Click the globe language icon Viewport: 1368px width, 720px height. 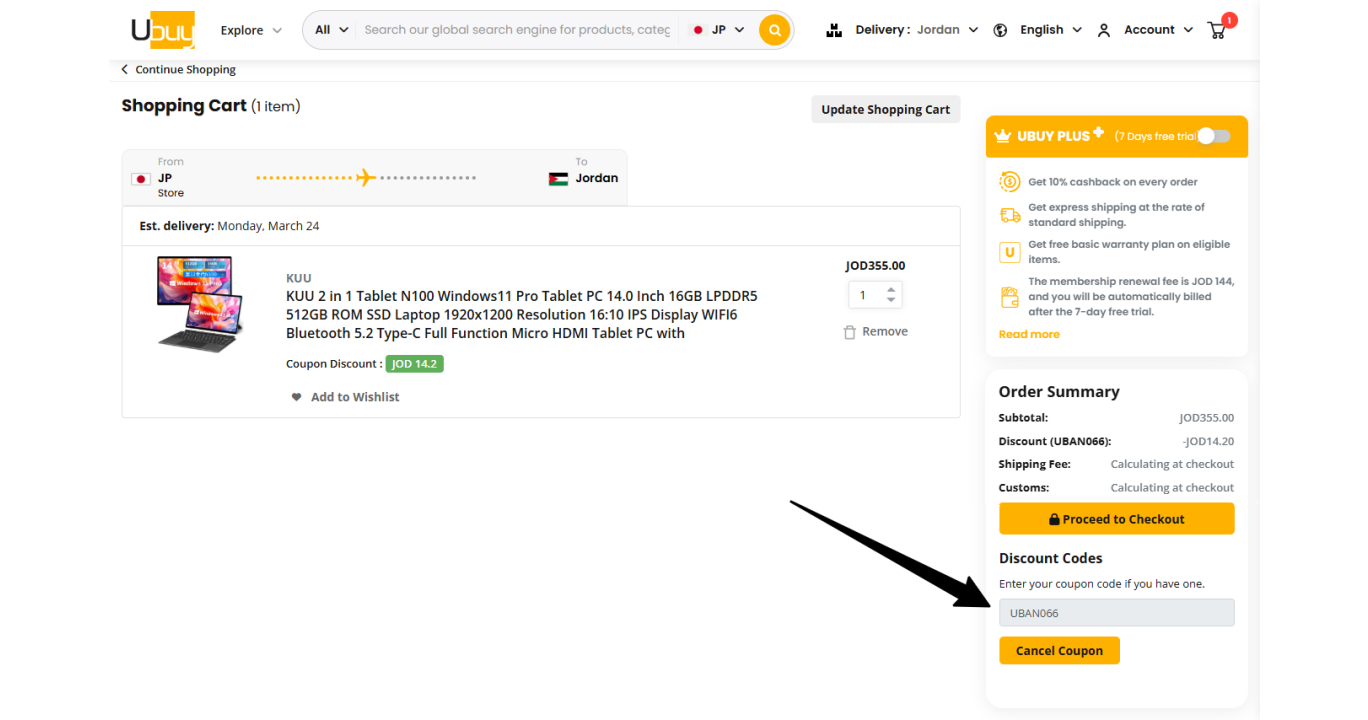point(1000,30)
